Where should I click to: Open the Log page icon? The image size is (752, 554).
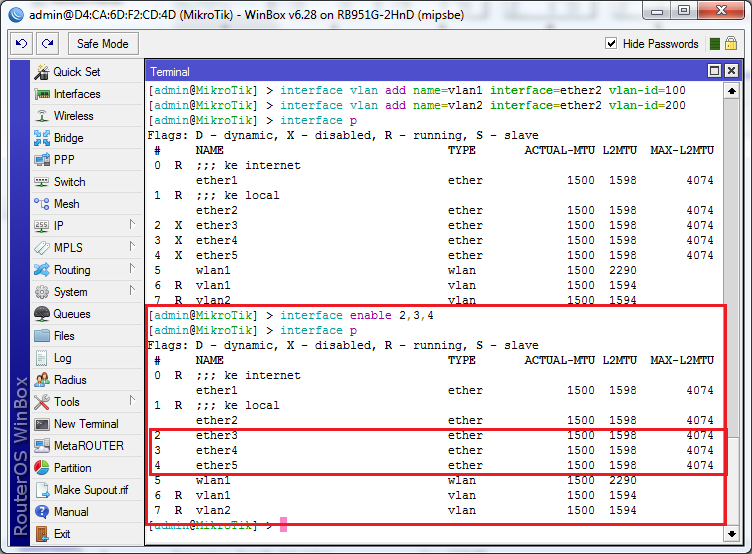pyautogui.click(x=42, y=358)
